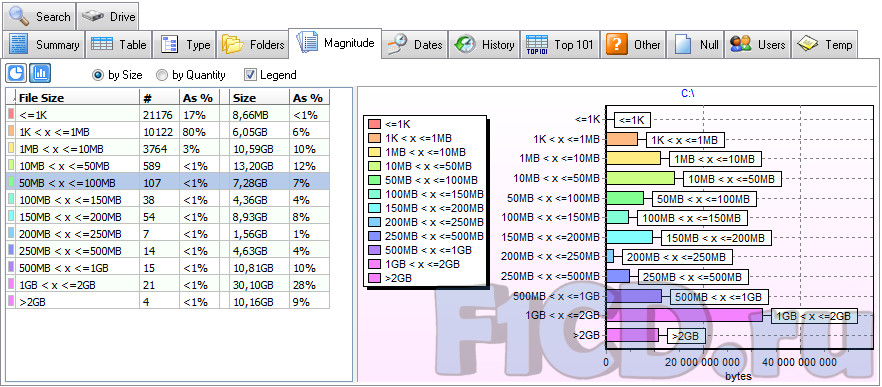Open the History tab
The image size is (882, 387).
pyautogui.click(x=484, y=44)
